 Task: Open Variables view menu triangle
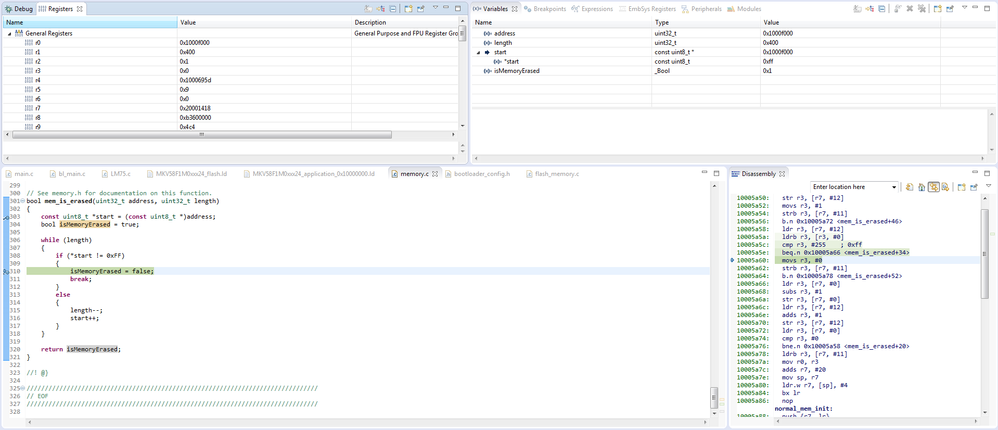coord(964,7)
